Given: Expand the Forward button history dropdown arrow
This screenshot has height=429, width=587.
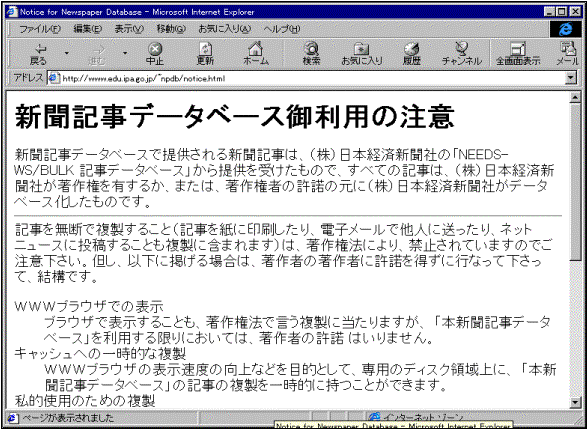Looking at the screenshot, I should click(x=125, y=54).
